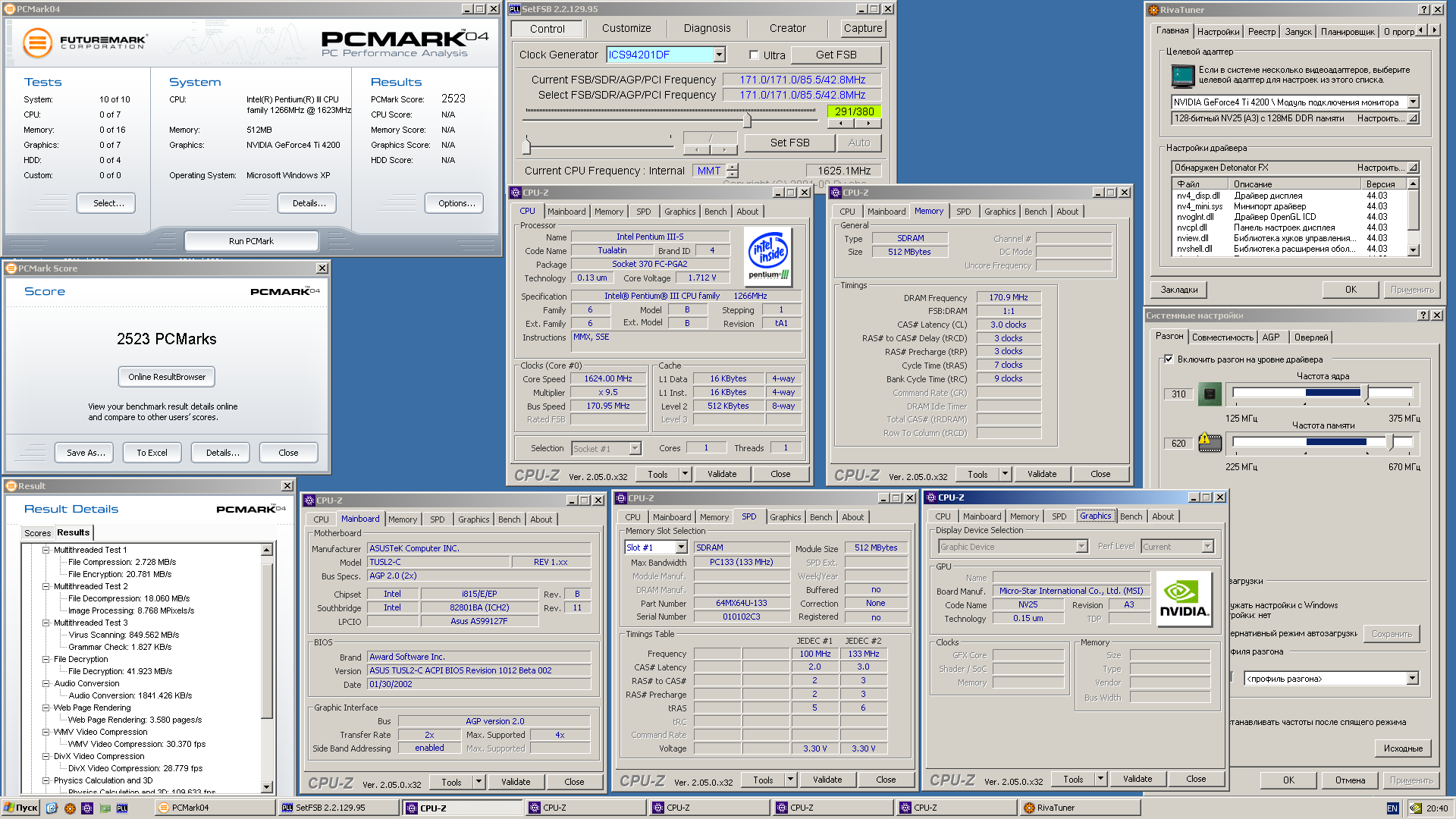The image size is (1456, 819).
Task: Collapse the Multithreaded Test 2 tree node
Action: (45, 586)
